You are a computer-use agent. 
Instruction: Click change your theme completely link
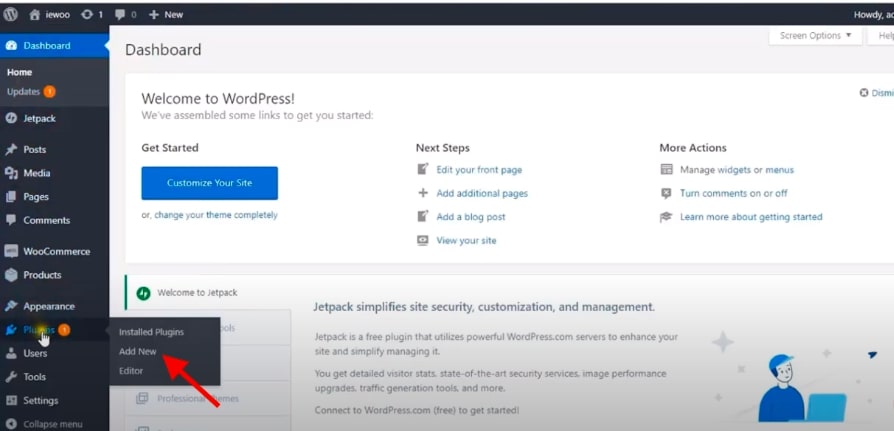[216, 215]
